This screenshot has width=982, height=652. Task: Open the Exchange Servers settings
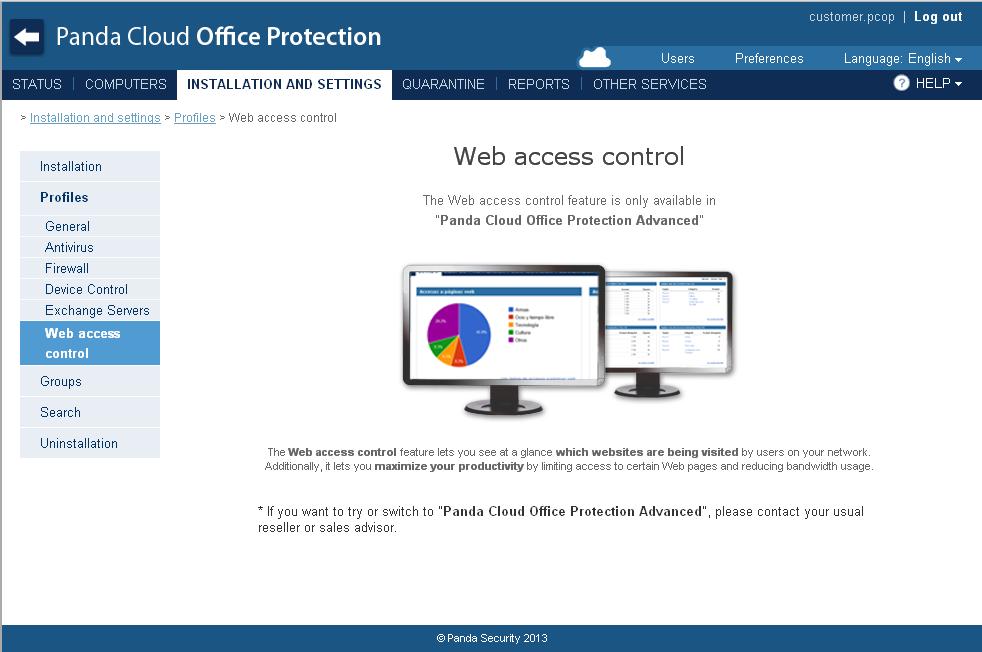[x=96, y=310]
